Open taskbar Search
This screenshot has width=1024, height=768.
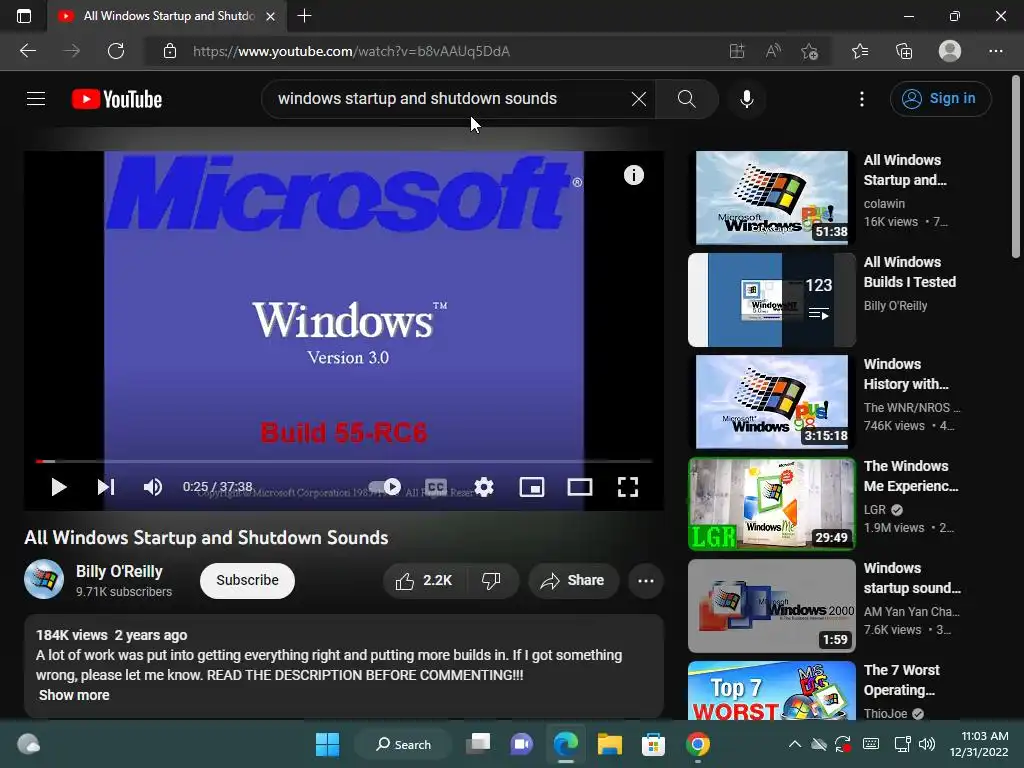(x=403, y=744)
